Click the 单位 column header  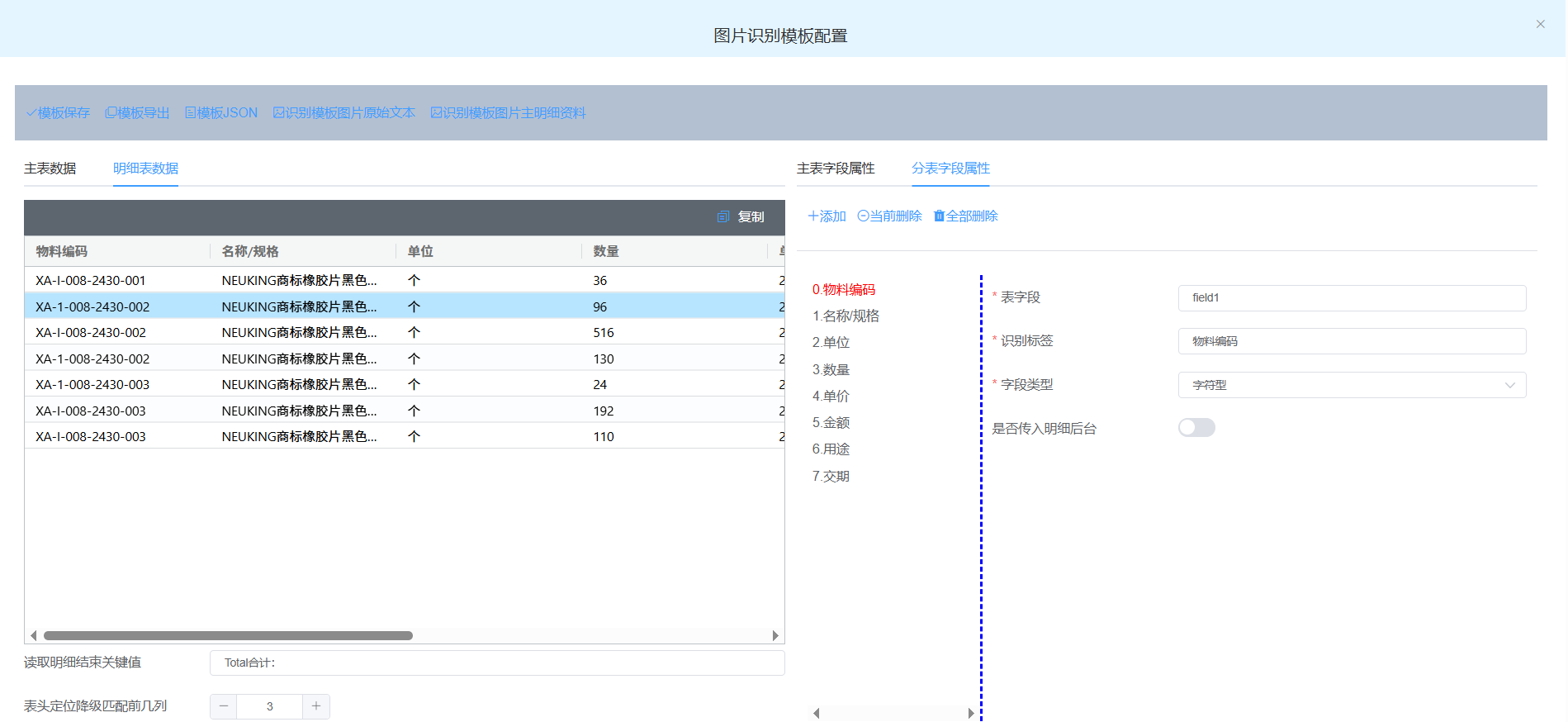click(489, 251)
